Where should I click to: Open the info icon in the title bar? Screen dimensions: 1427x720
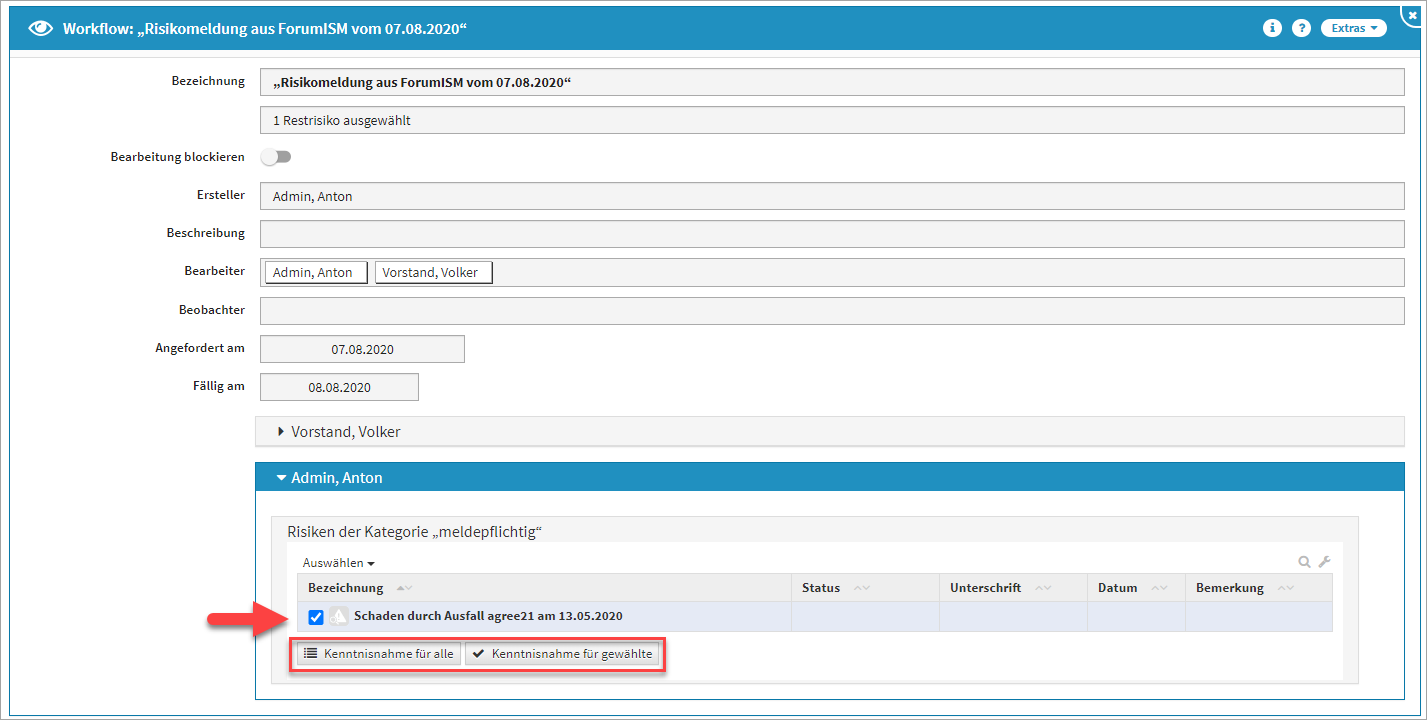point(1272,28)
